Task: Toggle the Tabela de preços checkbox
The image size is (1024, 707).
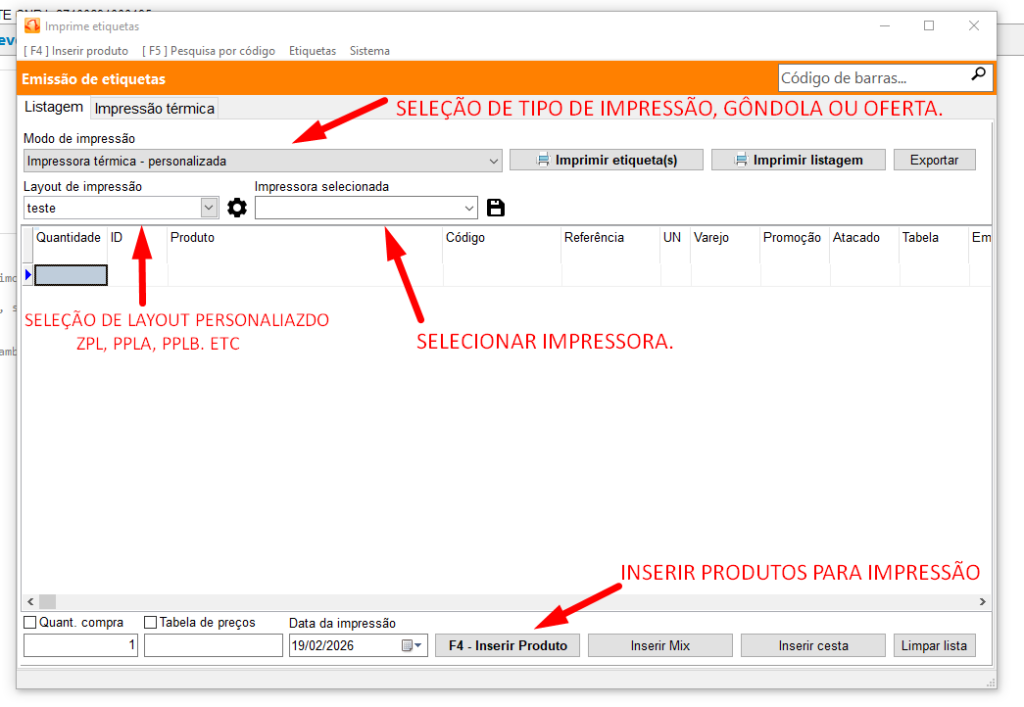Action: [x=151, y=623]
